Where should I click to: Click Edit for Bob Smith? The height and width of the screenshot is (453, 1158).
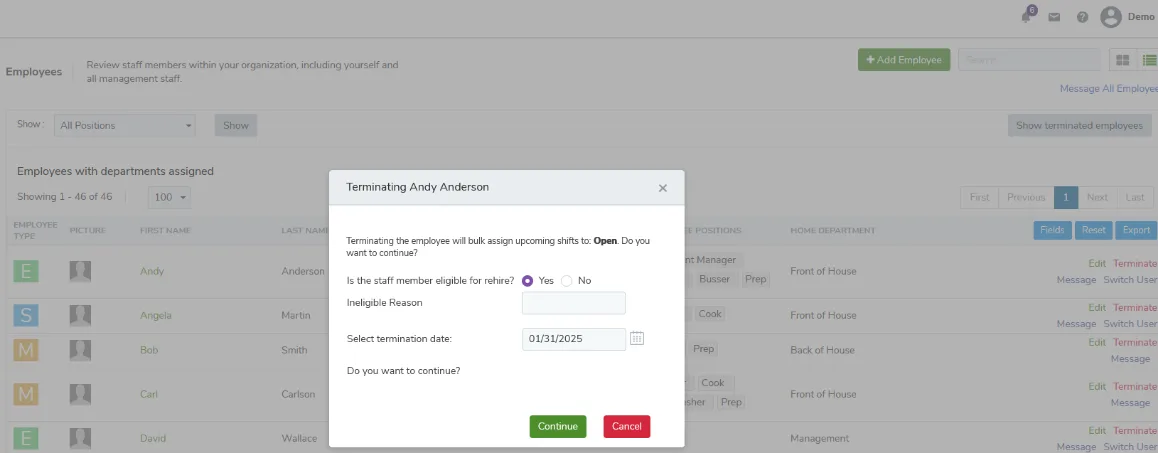click(x=1097, y=343)
